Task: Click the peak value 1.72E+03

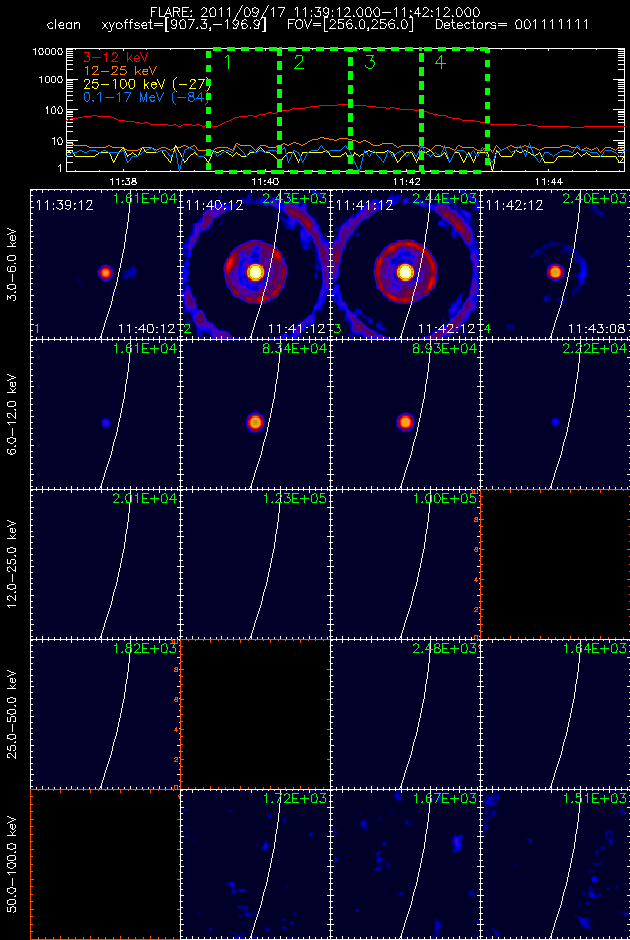Action: tap(294, 799)
